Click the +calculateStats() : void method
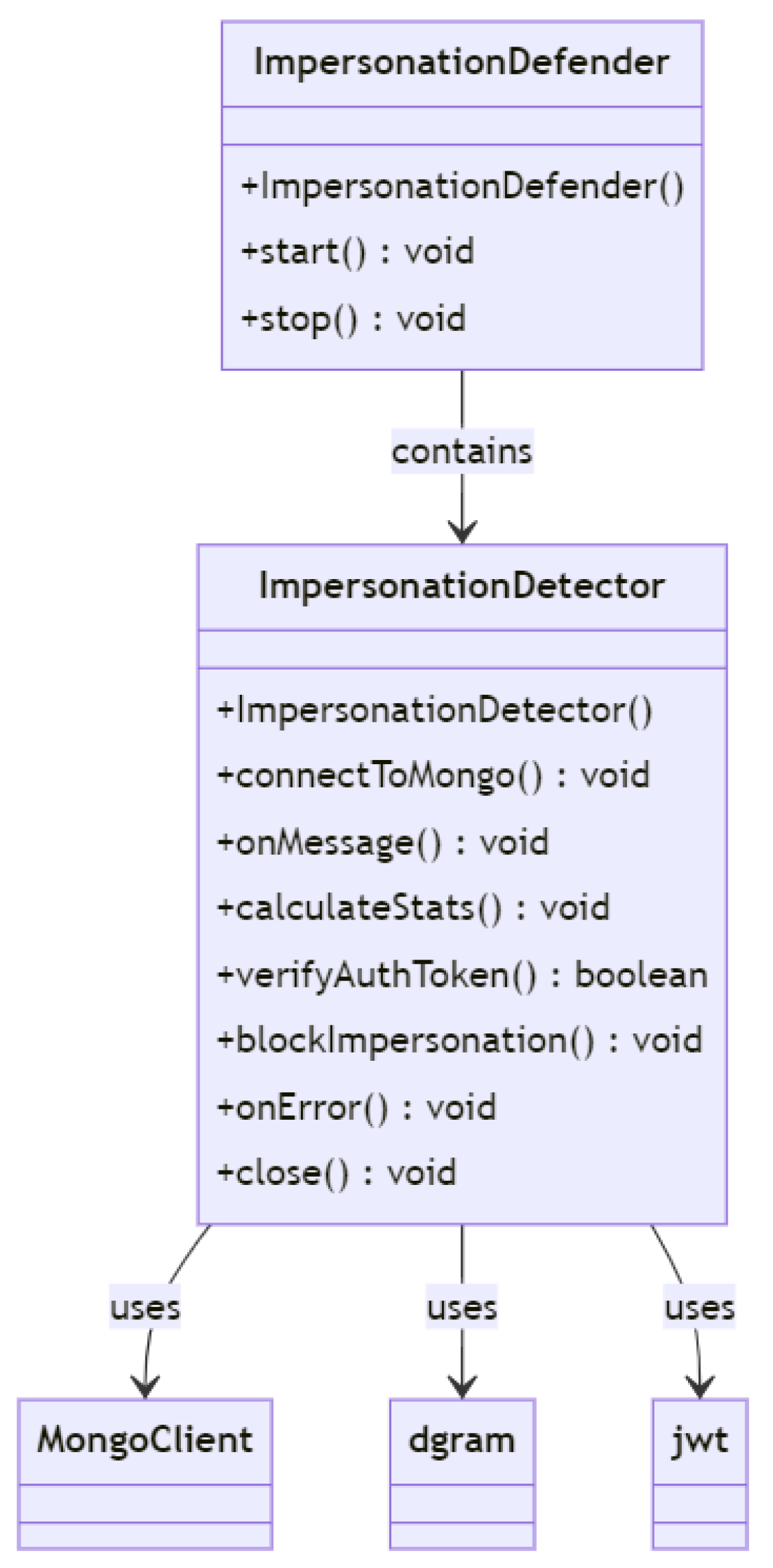Image resolution: width=773 pixels, height=1568 pixels. (x=413, y=908)
